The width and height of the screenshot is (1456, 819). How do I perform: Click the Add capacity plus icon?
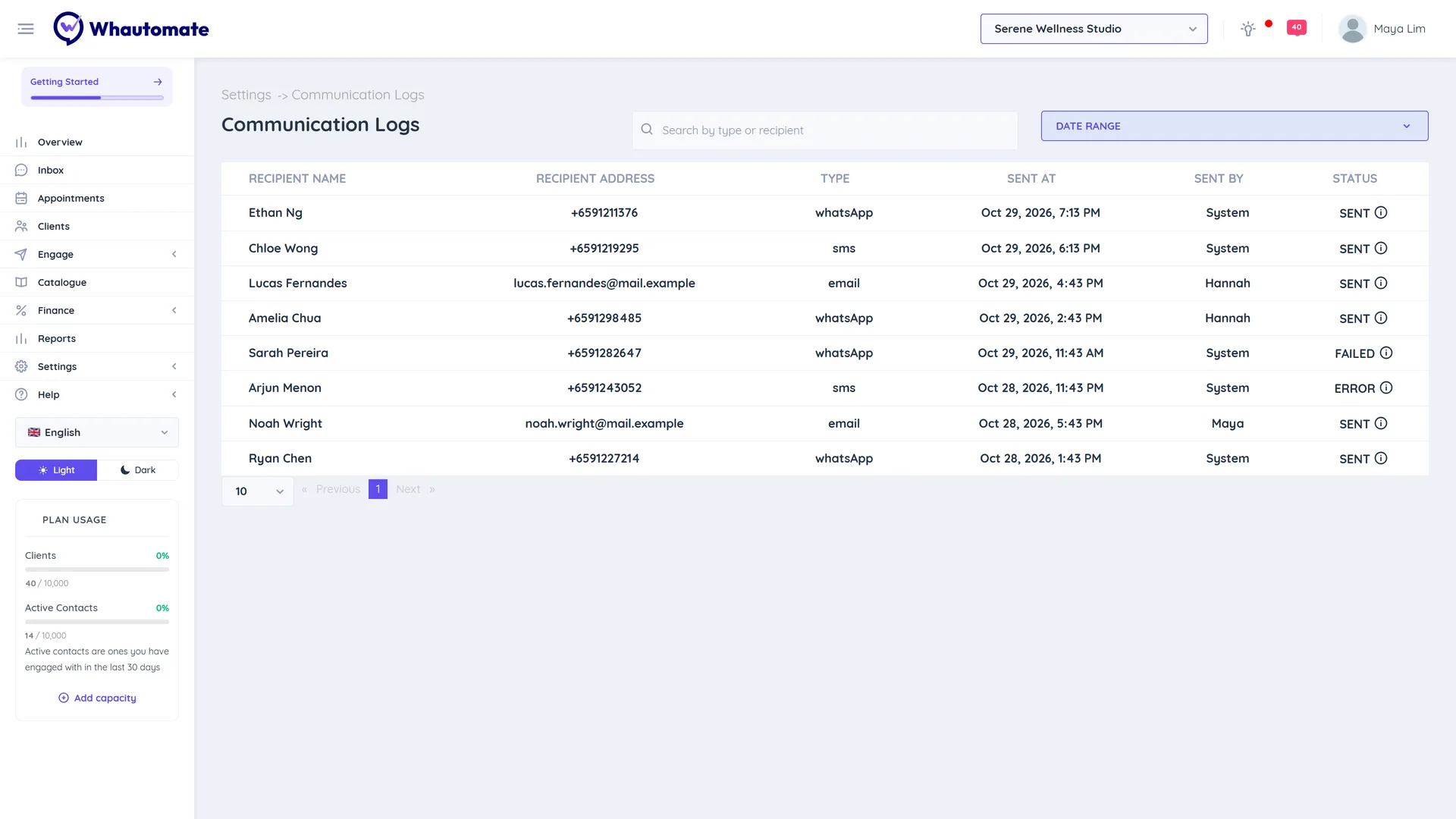coord(64,698)
